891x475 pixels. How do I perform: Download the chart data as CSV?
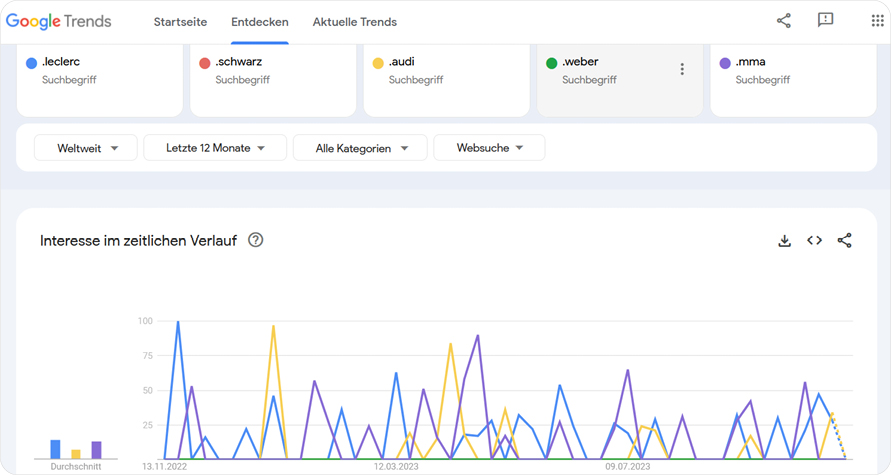coord(784,241)
